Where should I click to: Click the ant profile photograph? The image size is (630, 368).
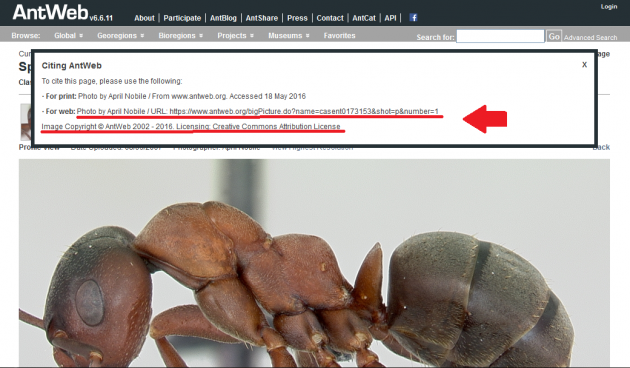(314, 263)
